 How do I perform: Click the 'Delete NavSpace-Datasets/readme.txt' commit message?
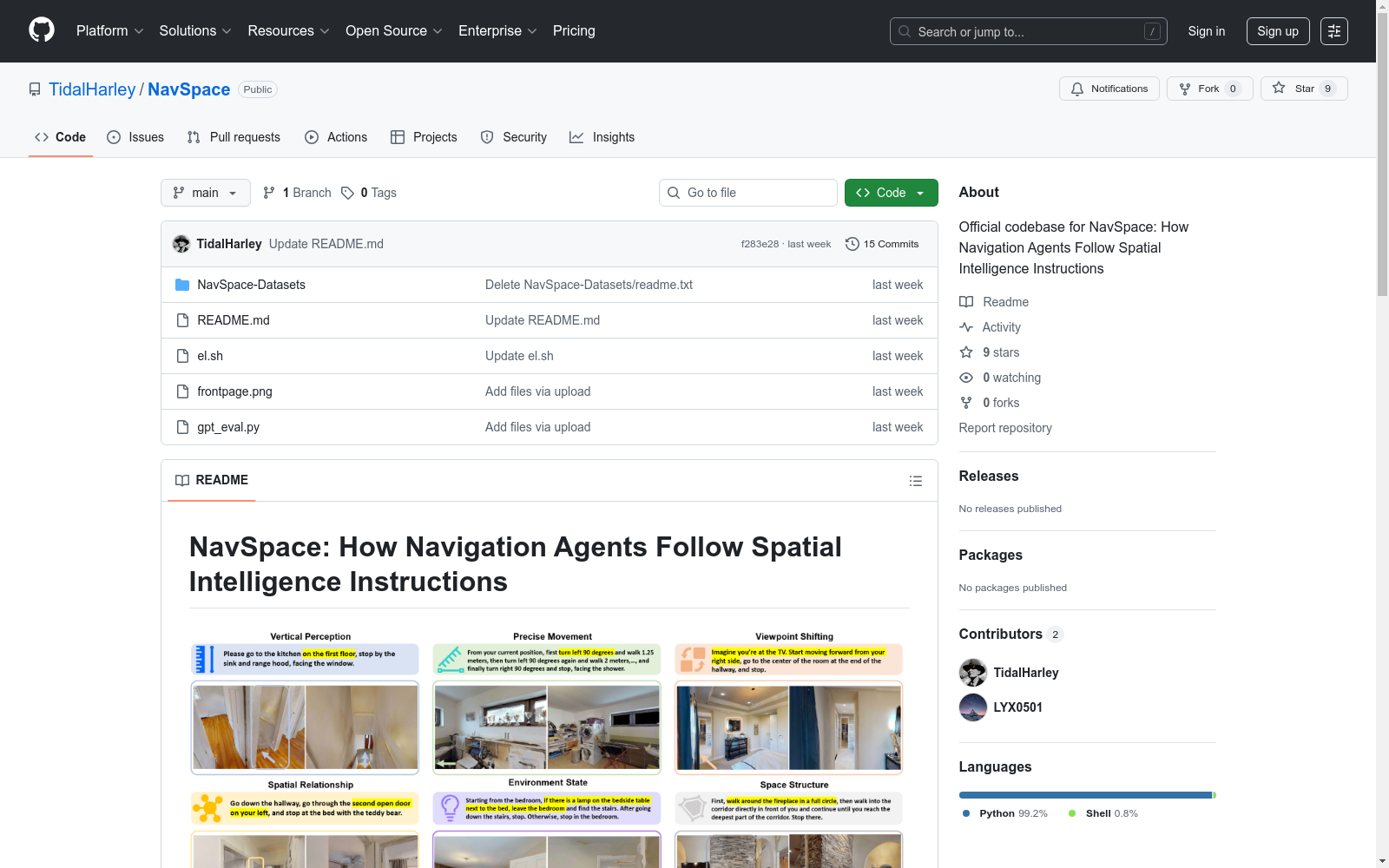589,285
